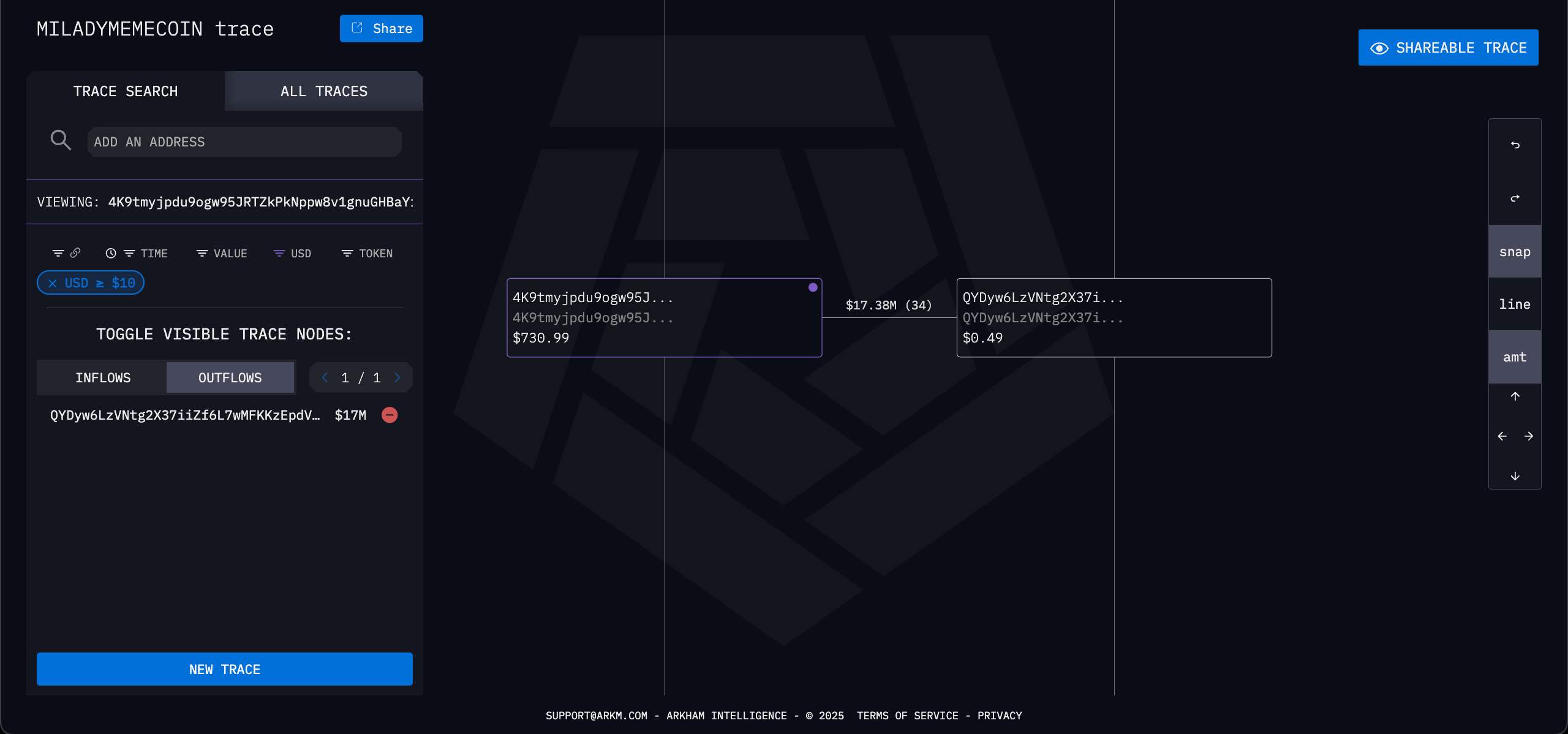The height and width of the screenshot is (734, 1568).
Task: Switch to the ALL TRACES tab
Action: (323, 91)
